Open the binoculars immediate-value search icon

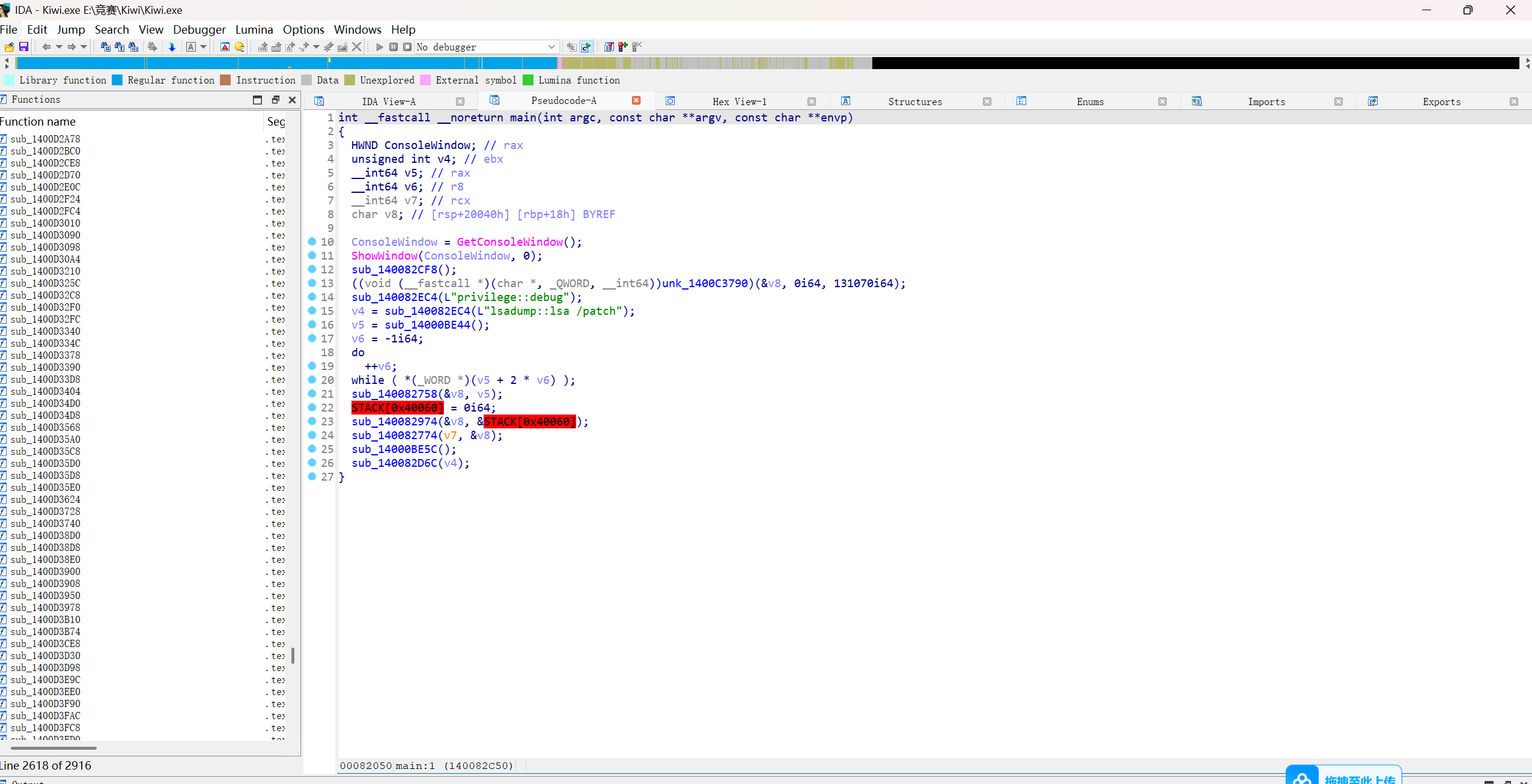click(105, 47)
